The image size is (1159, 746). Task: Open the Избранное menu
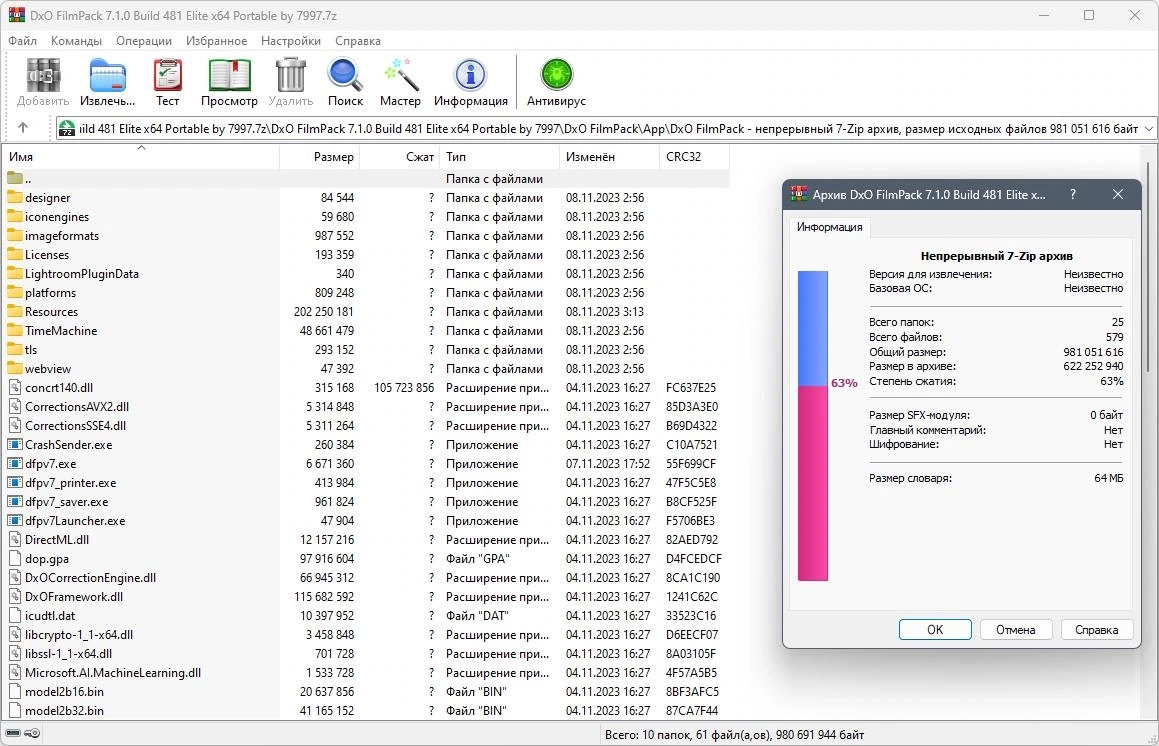217,41
